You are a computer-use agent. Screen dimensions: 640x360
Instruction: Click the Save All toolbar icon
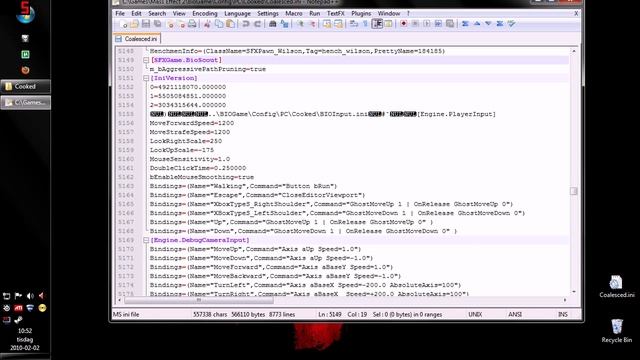coord(157,24)
